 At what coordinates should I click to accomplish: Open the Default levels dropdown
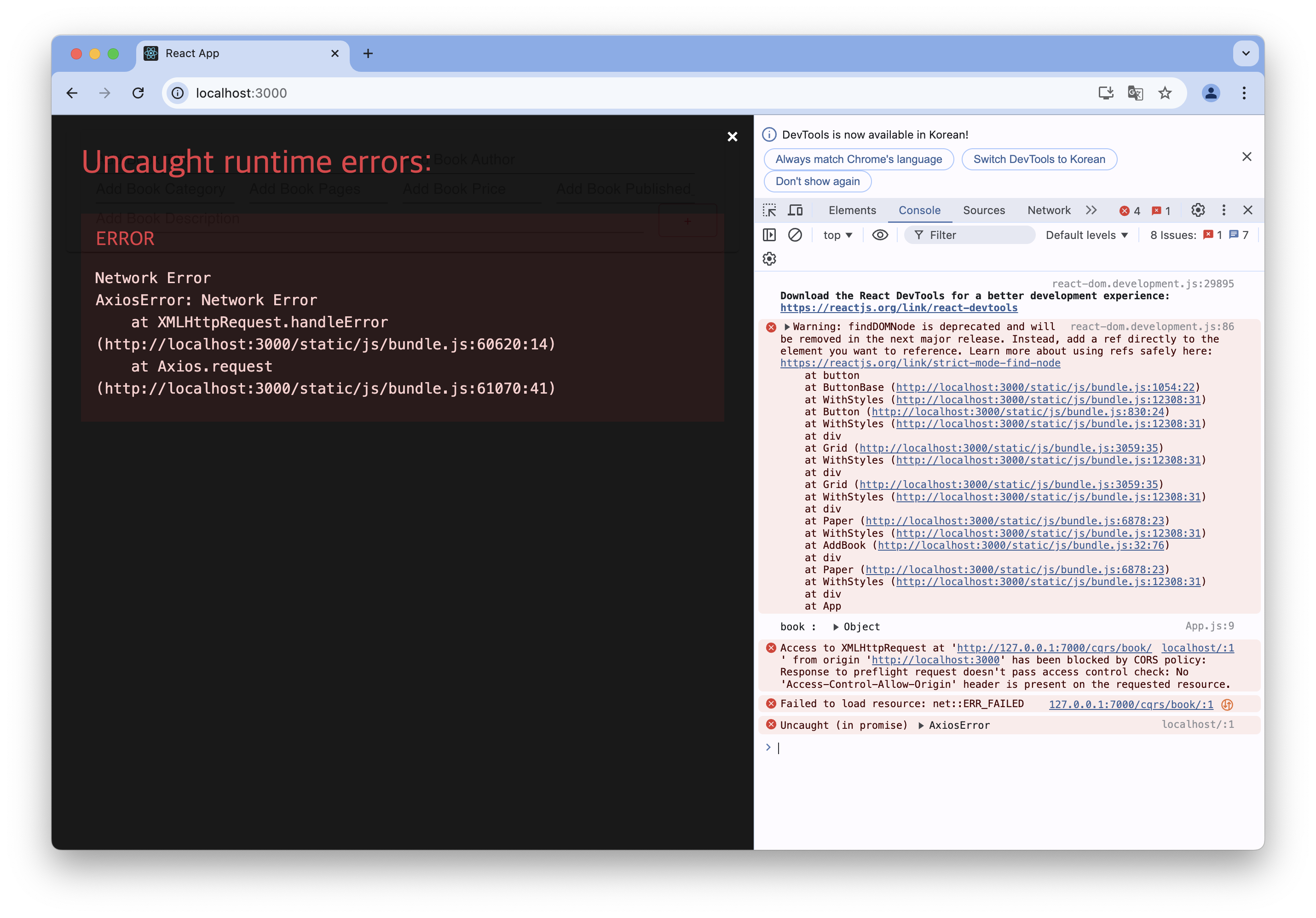1086,235
